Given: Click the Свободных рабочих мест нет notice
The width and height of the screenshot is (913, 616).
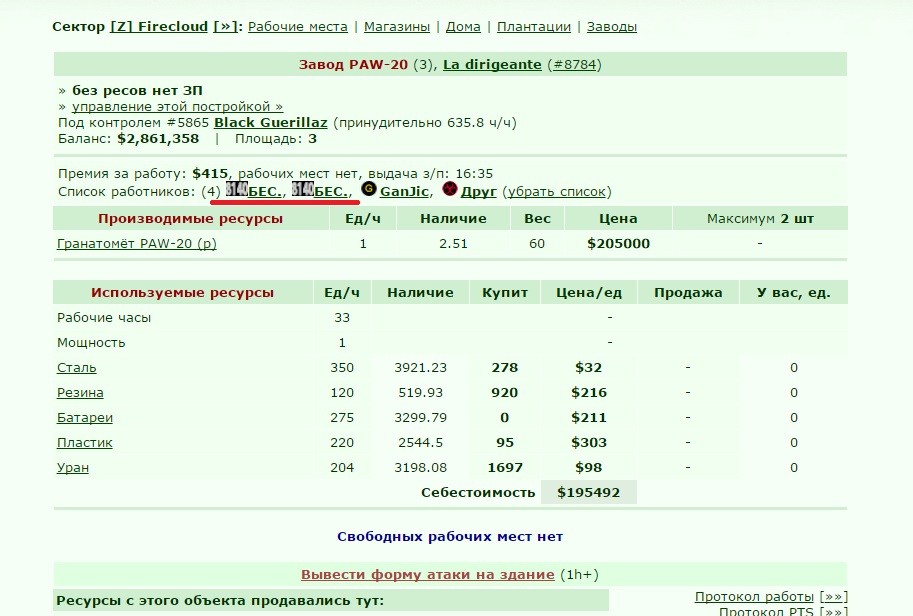Looking at the screenshot, I should (450, 537).
